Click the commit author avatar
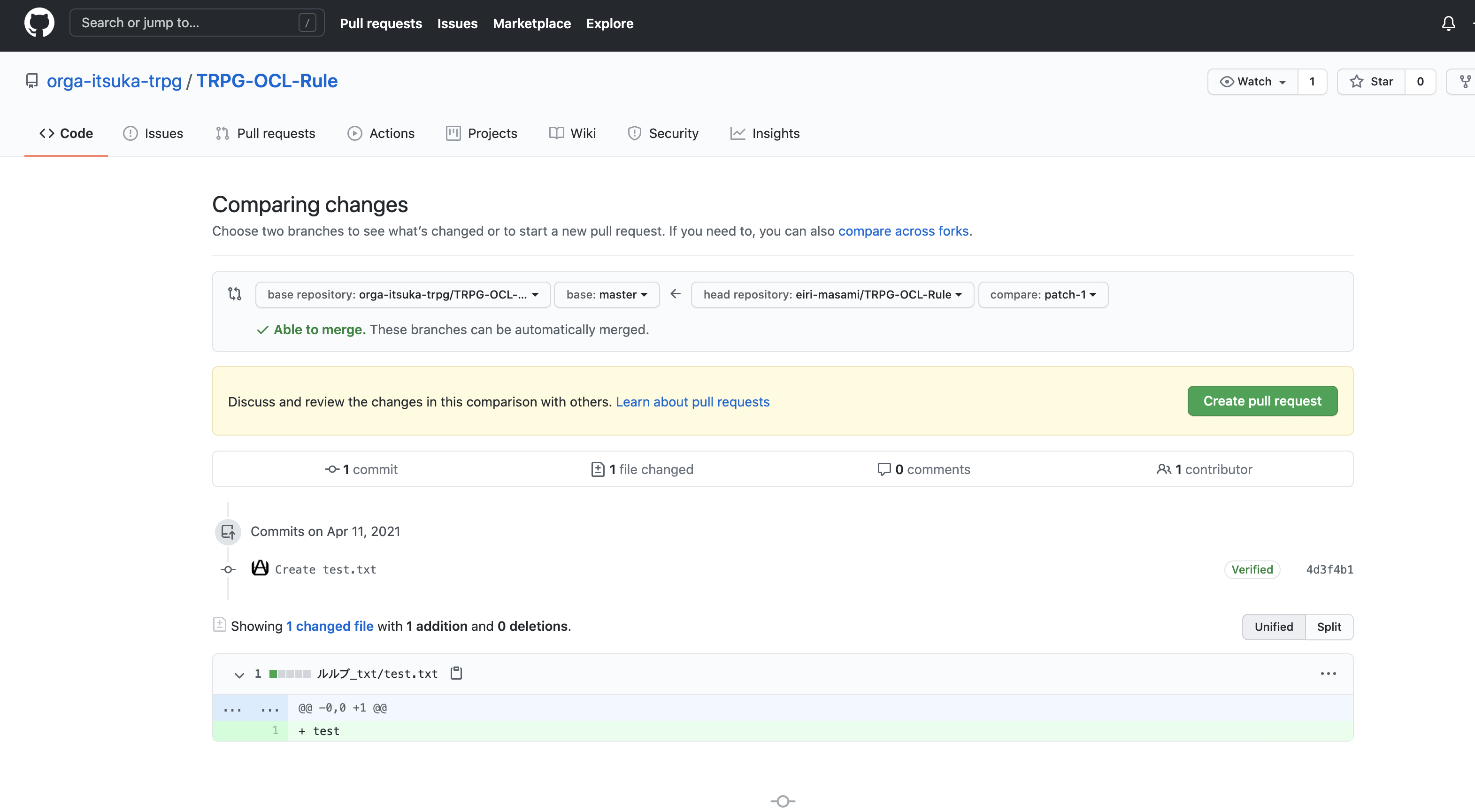 coord(260,568)
